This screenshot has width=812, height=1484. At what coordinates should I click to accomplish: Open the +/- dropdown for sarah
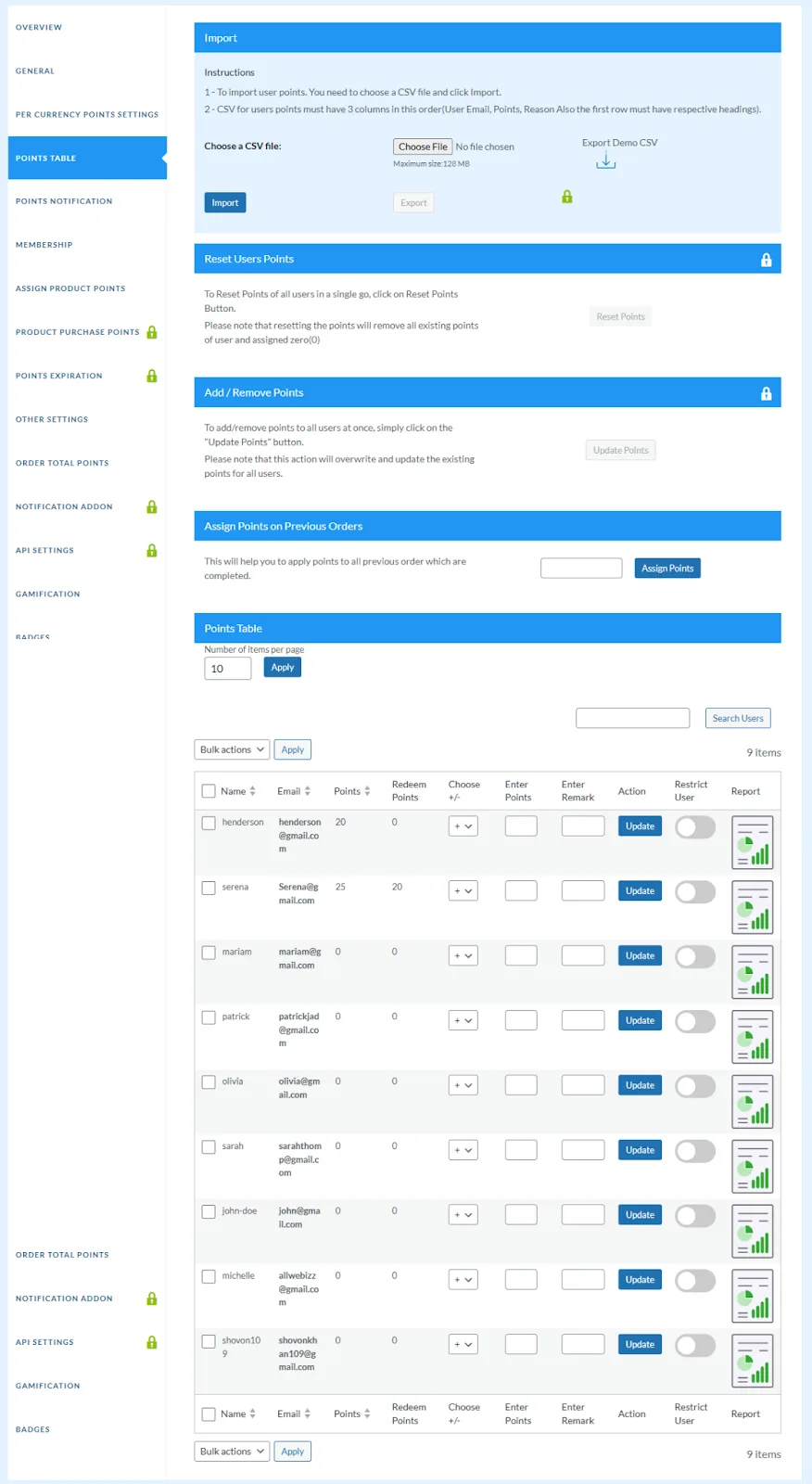(463, 1150)
